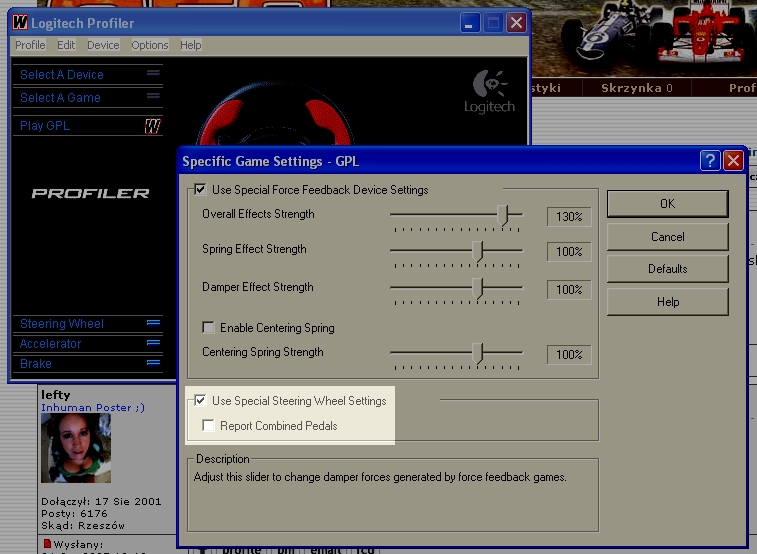Click the Play GPL launch icon
Viewport: 757px width, 554px height.
(x=153, y=126)
